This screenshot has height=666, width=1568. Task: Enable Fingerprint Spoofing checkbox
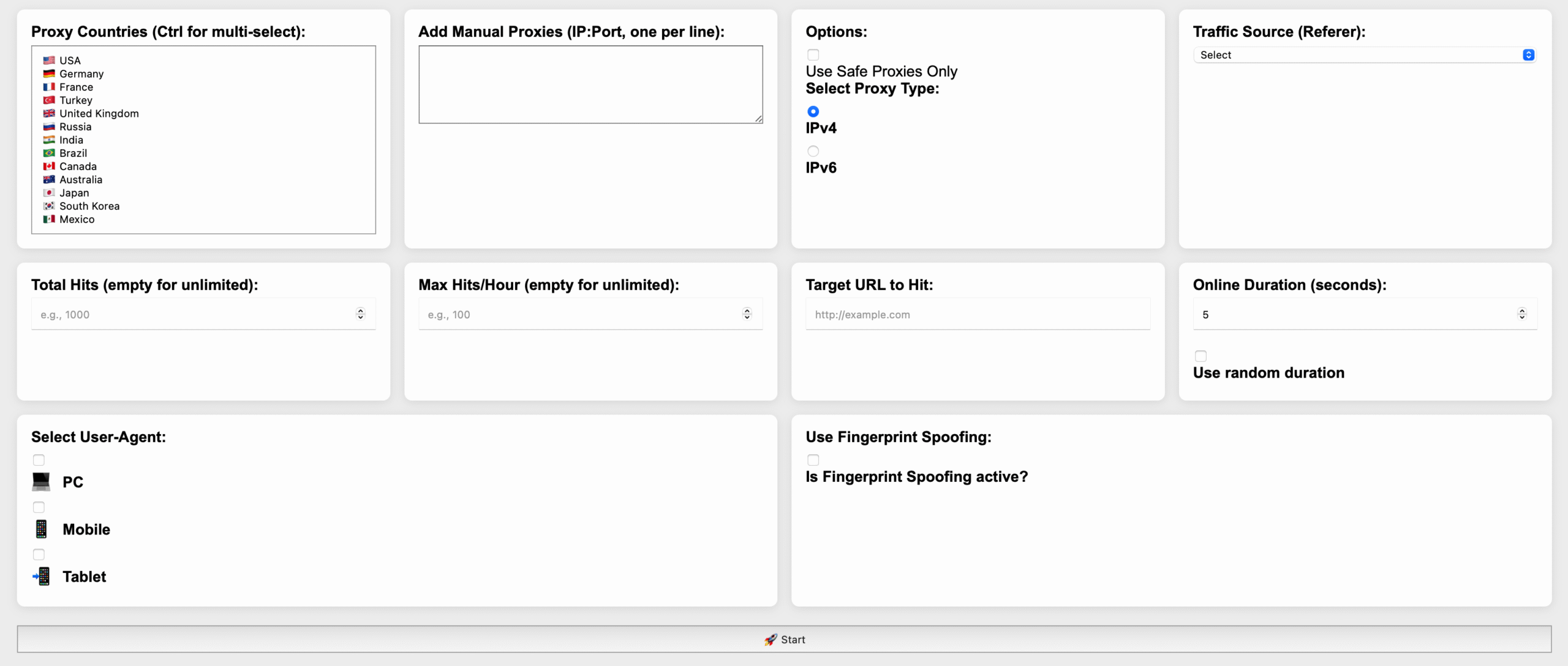(813, 460)
